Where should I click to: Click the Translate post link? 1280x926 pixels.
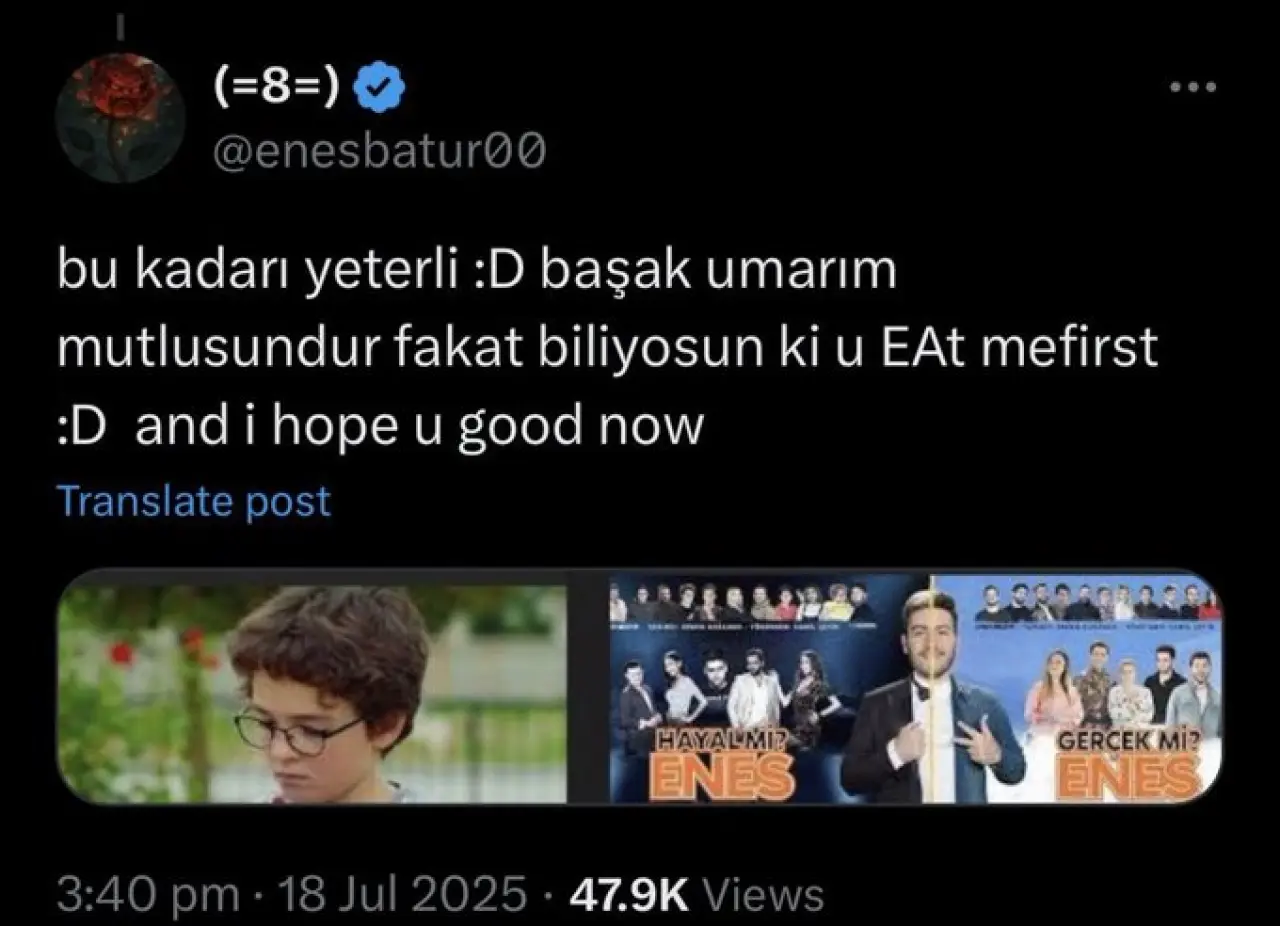[x=194, y=501]
